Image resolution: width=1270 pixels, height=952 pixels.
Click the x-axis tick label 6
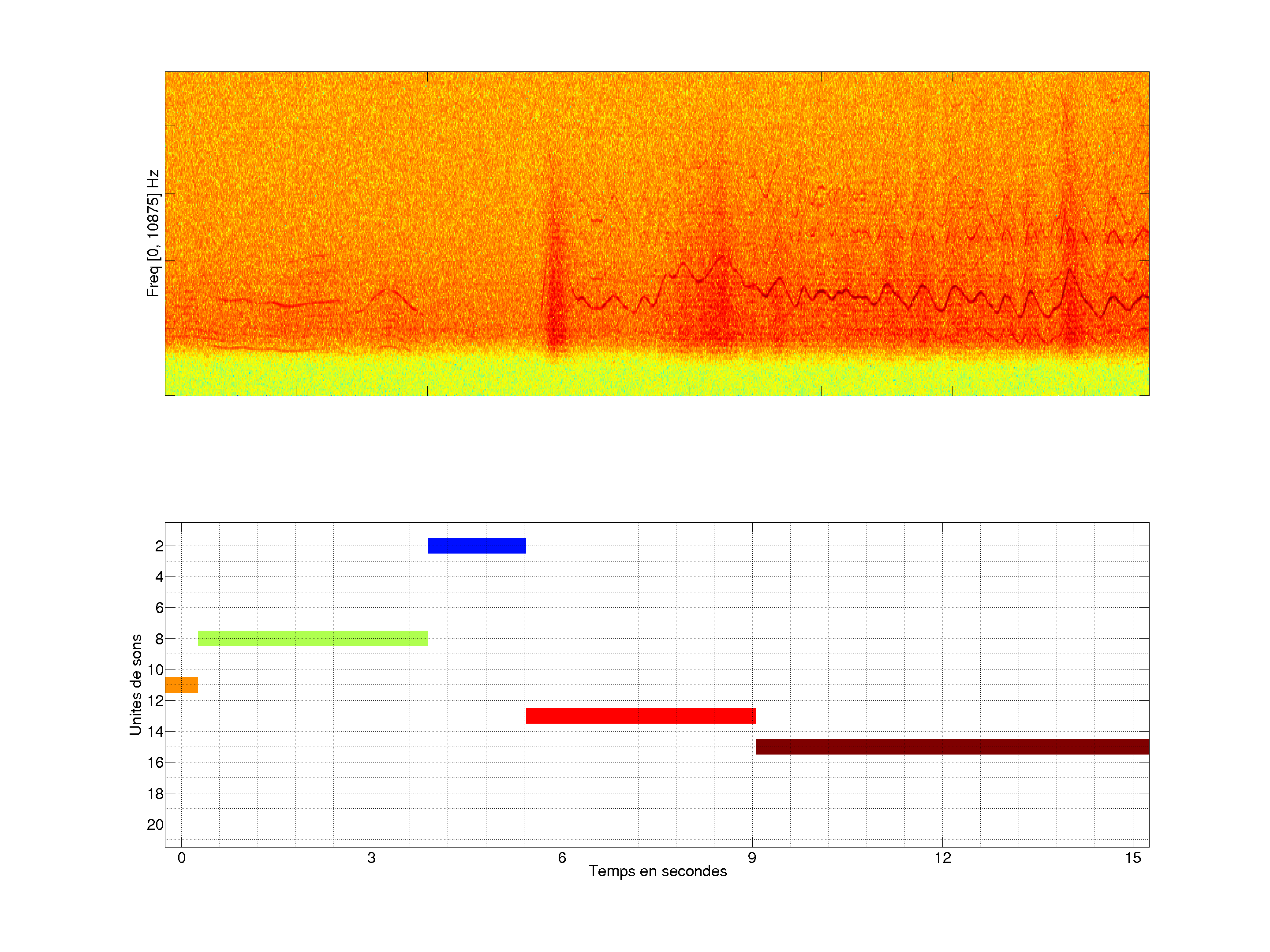561,858
